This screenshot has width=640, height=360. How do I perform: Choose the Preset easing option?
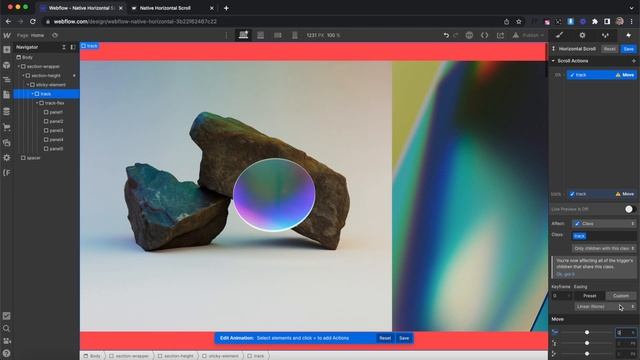click(589, 296)
